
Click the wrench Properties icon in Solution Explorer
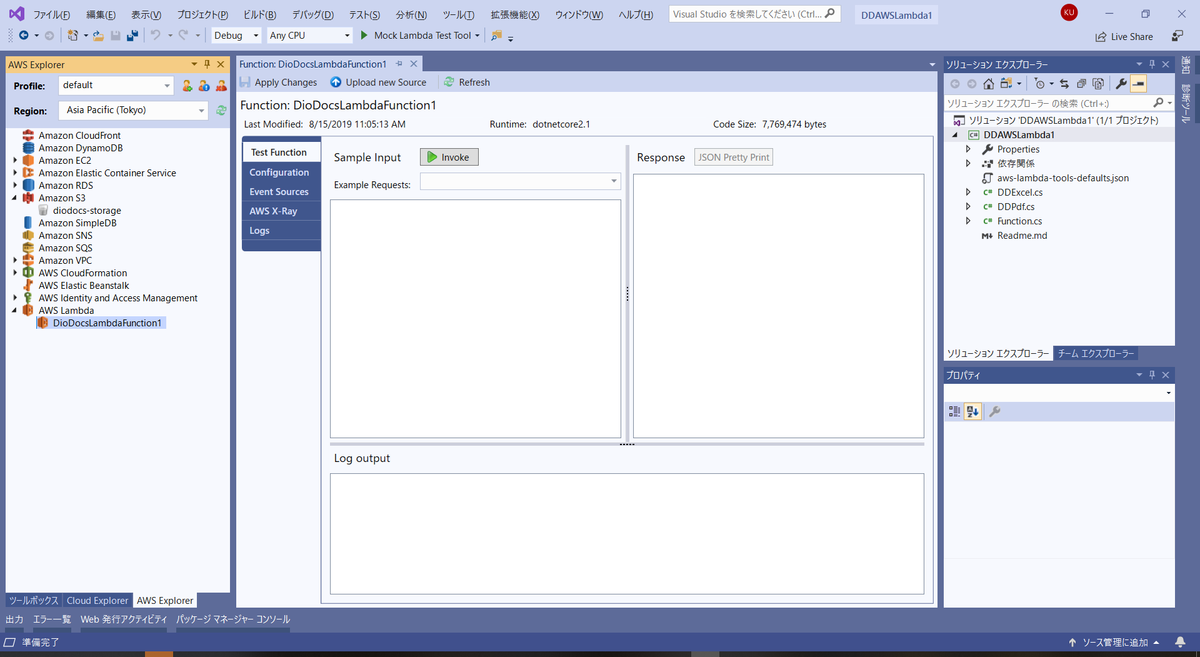(x=1121, y=84)
